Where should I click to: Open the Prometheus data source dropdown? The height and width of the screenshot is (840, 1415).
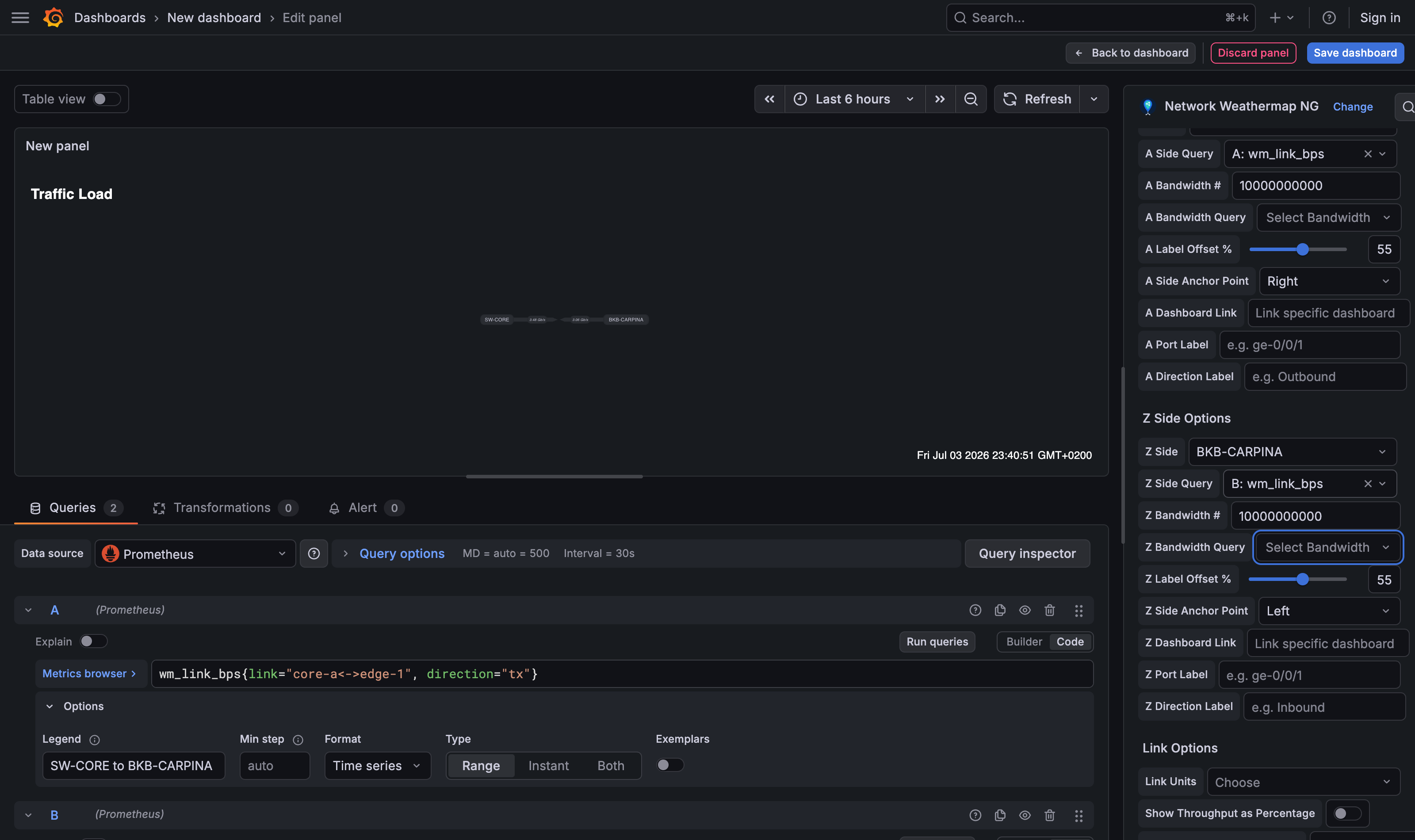click(x=195, y=554)
